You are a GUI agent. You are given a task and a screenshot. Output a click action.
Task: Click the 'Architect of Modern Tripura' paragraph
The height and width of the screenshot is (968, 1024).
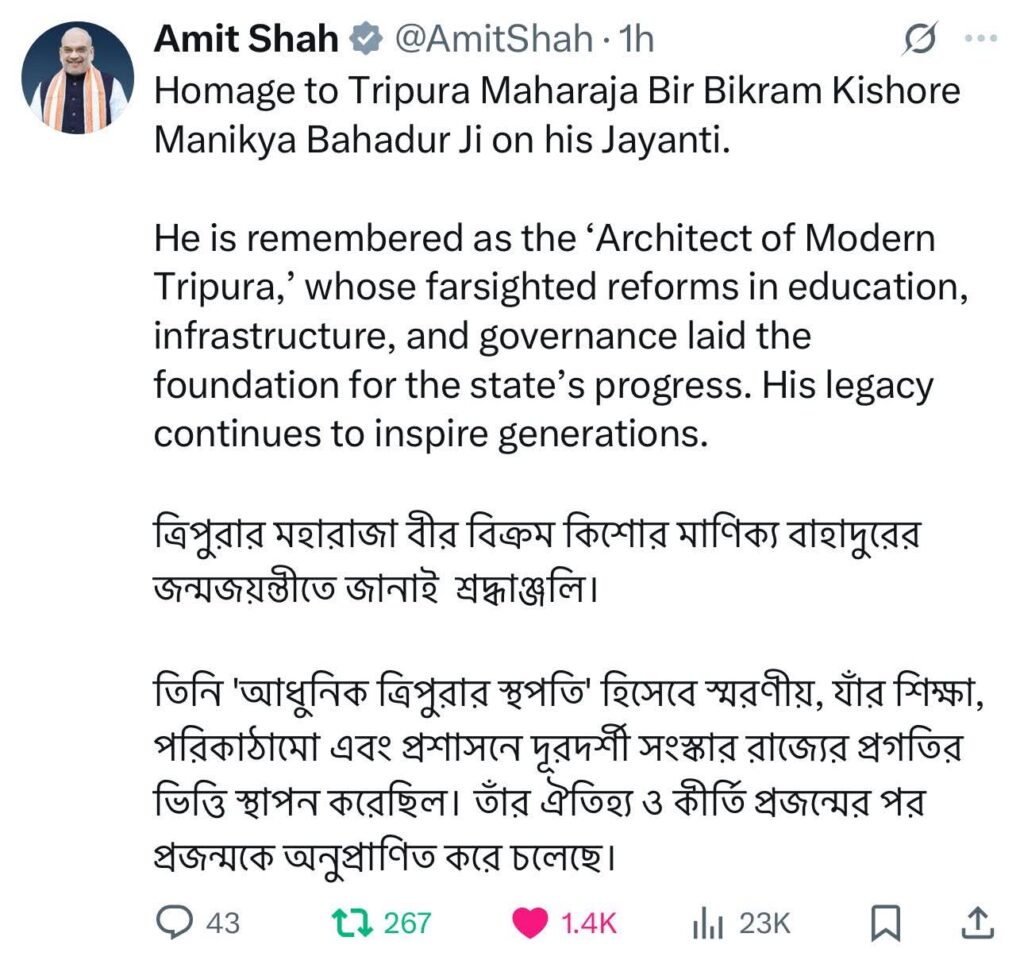click(561, 335)
